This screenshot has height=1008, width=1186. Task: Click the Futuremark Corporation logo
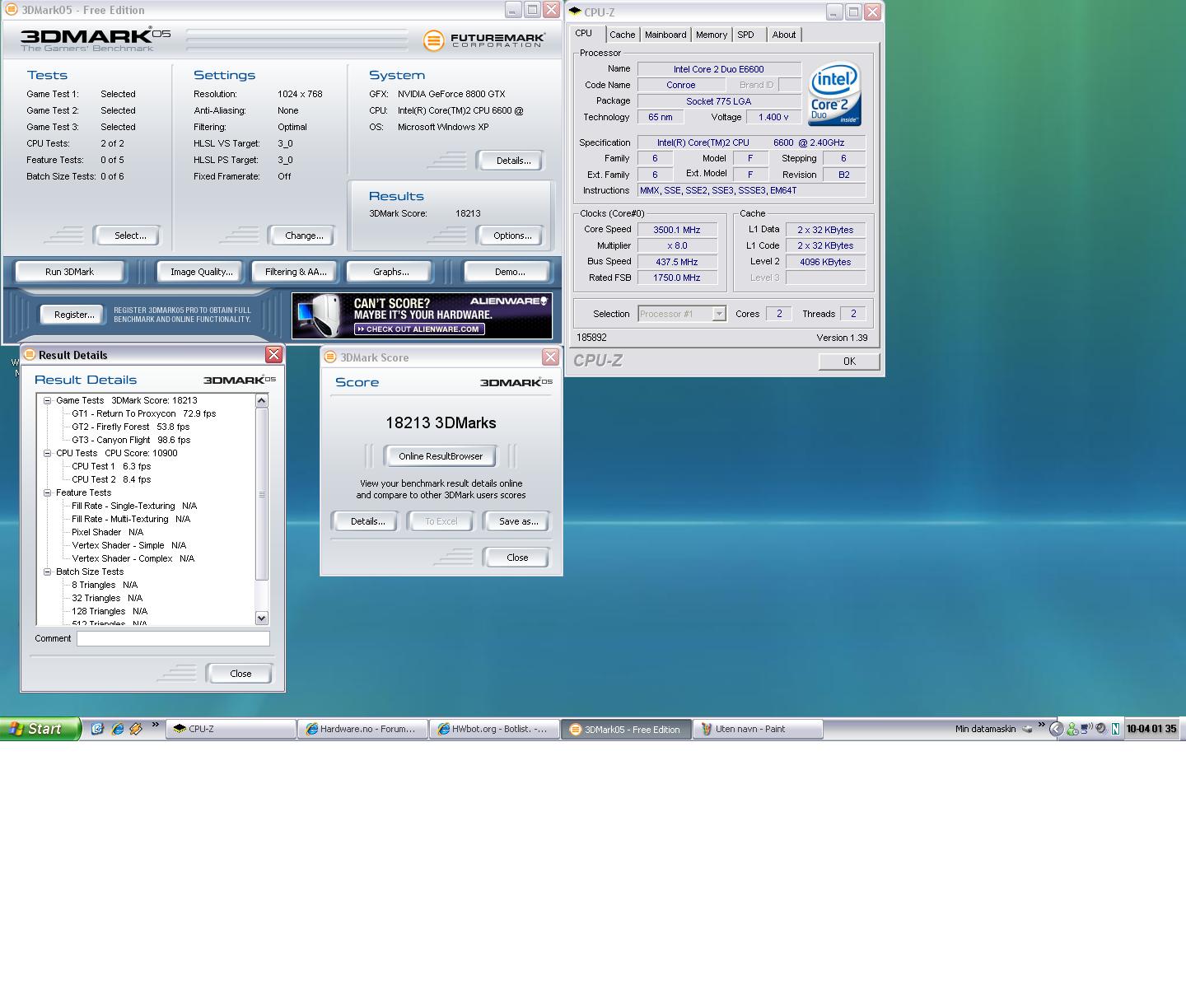pos(485,40)
